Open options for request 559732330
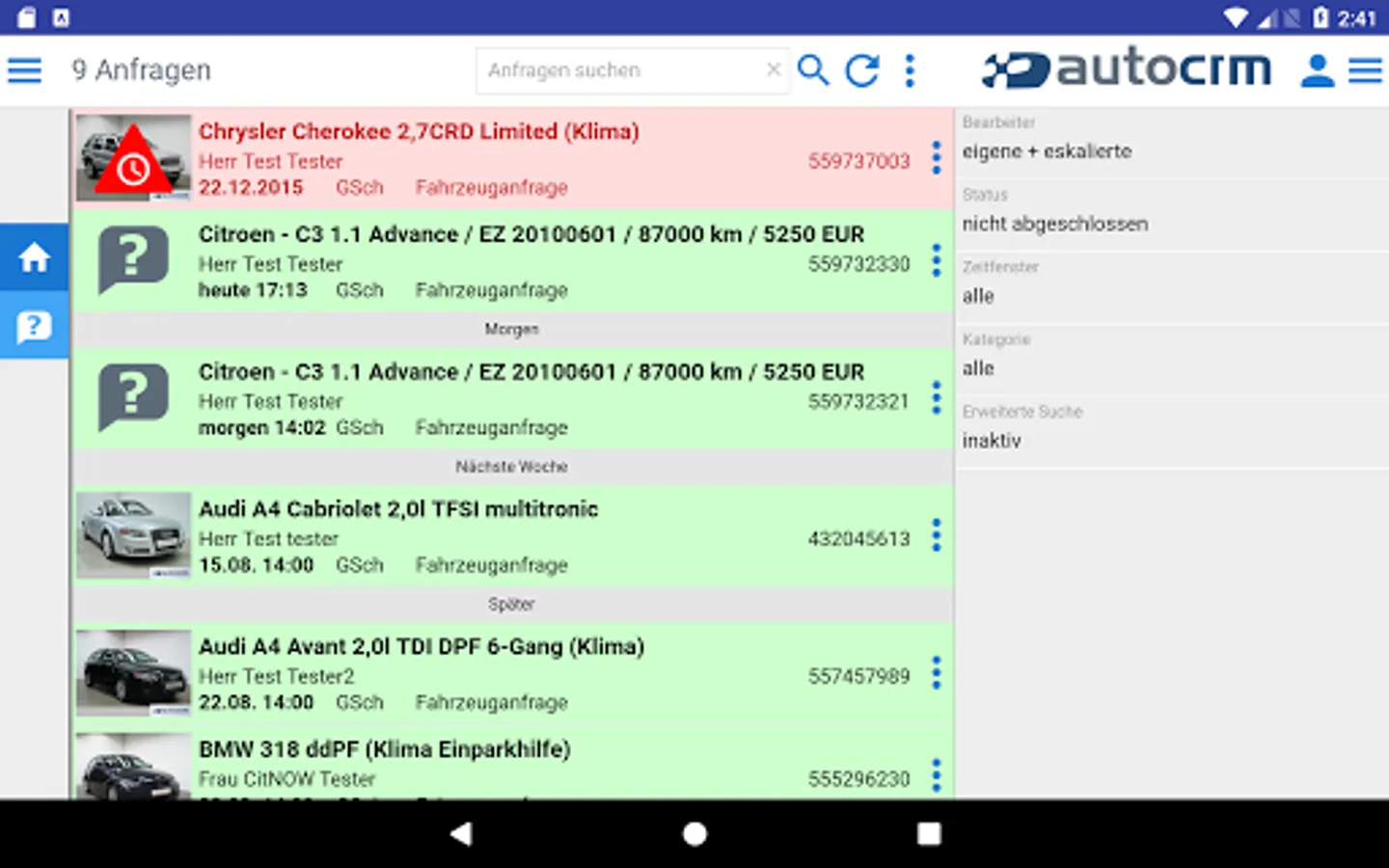1389x868 pixels. [x=936, y=260]
